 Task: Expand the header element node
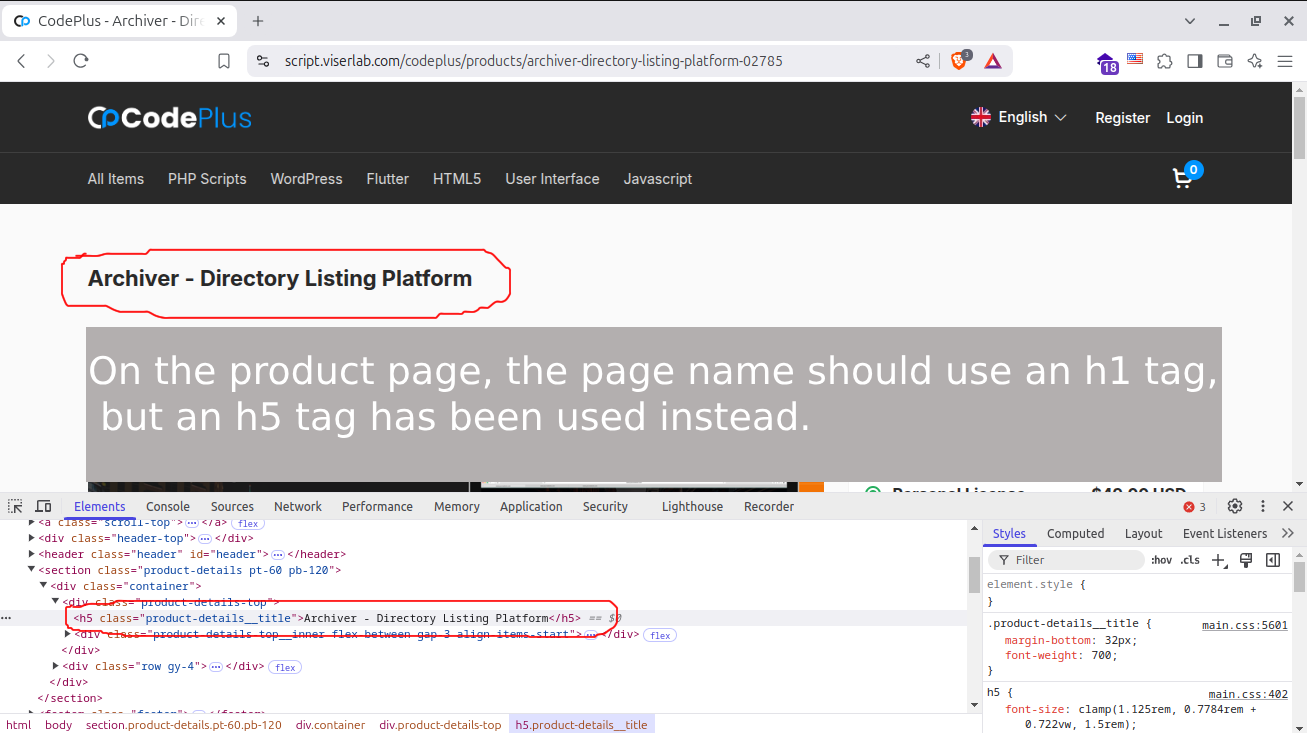click(32, 554)
